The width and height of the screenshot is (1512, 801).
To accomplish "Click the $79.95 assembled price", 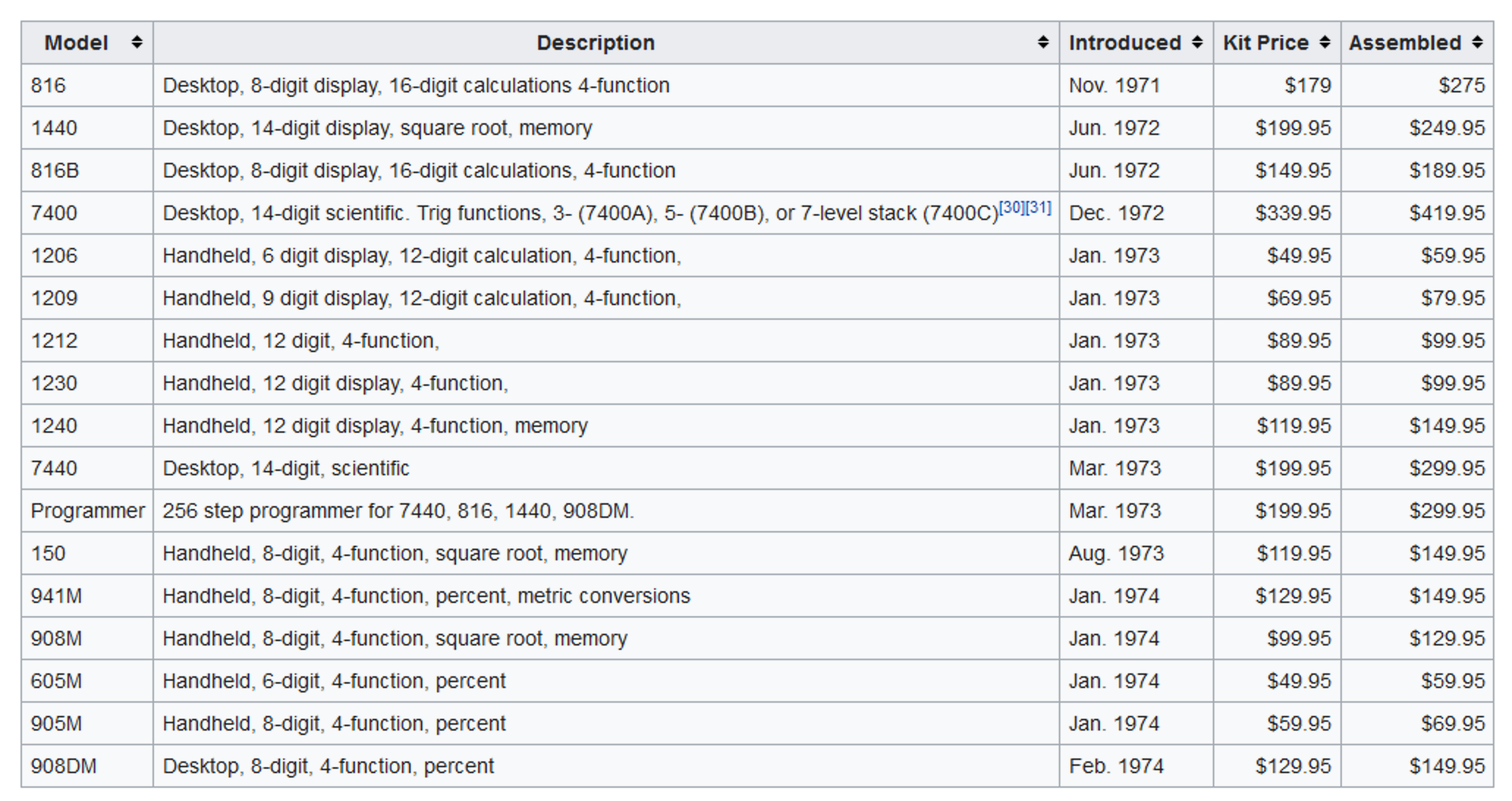I will point(1453,298).
